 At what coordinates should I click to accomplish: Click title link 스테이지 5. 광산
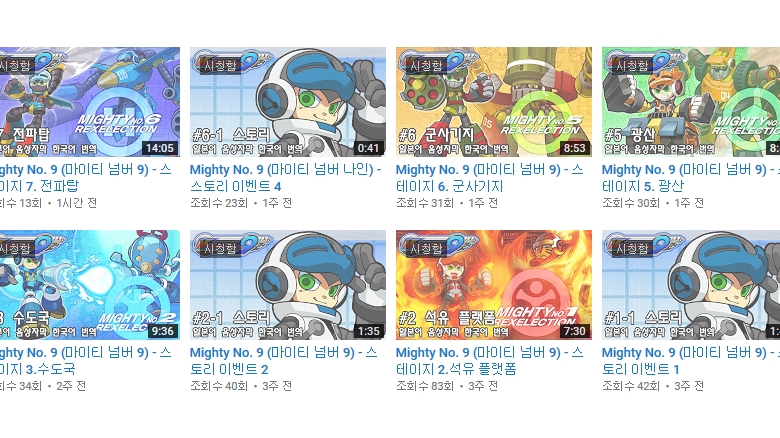click(x=691, y=178)
